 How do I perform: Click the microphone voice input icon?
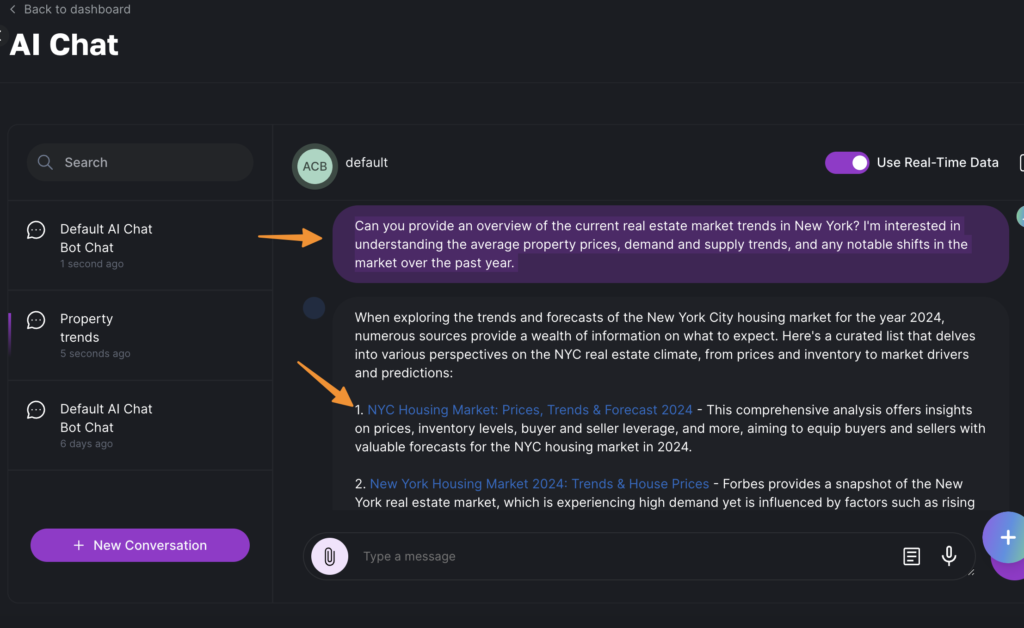949,556
